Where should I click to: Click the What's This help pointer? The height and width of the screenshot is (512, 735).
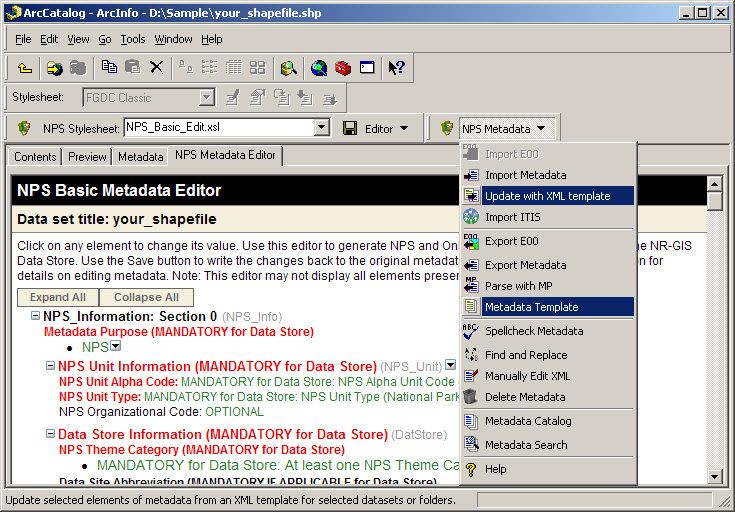397,68
